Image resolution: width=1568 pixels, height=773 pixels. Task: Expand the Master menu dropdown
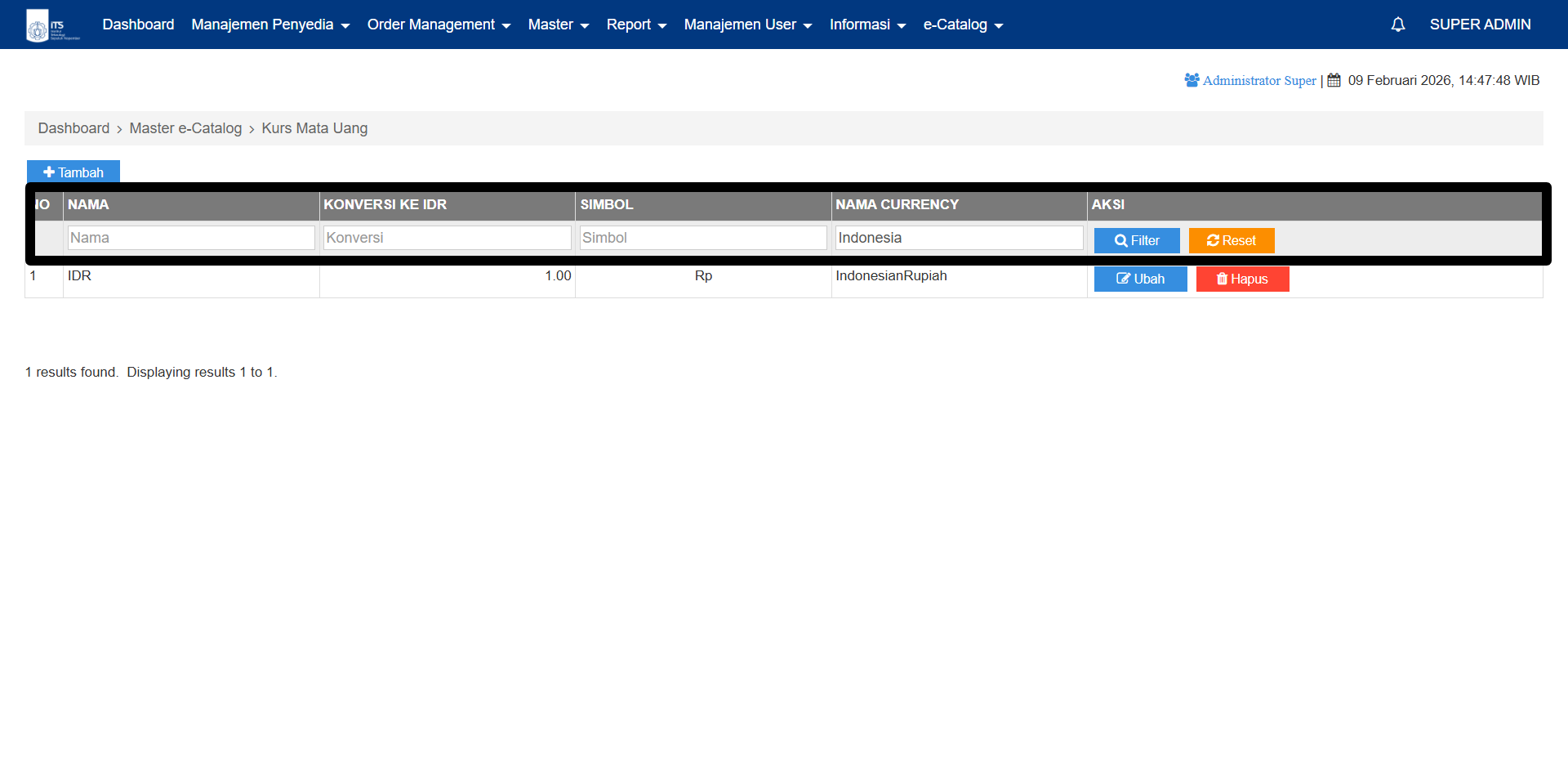click(558, 25)
